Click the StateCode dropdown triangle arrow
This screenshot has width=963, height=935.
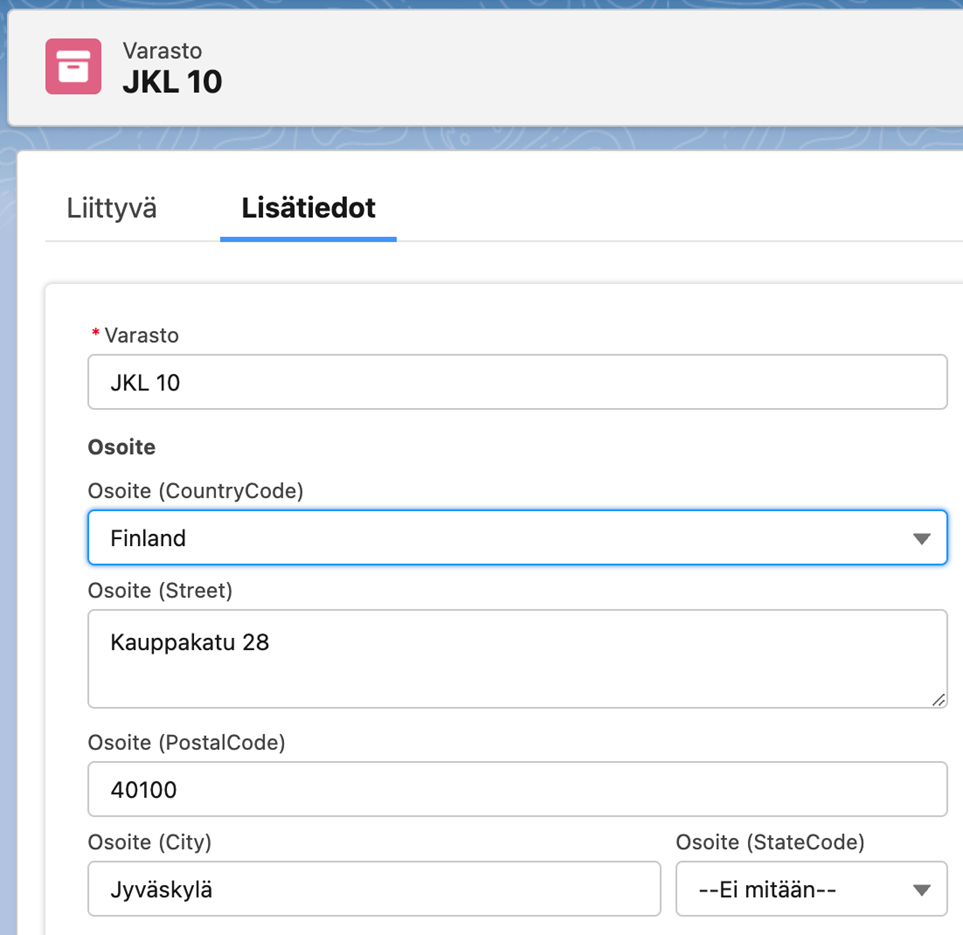(x=921, y=890)
